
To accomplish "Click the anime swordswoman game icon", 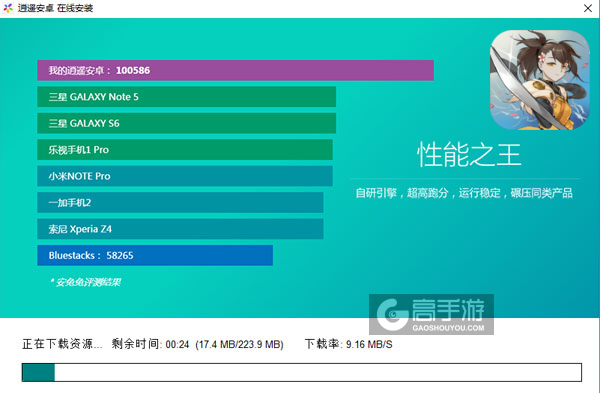I will click(540, 80).
